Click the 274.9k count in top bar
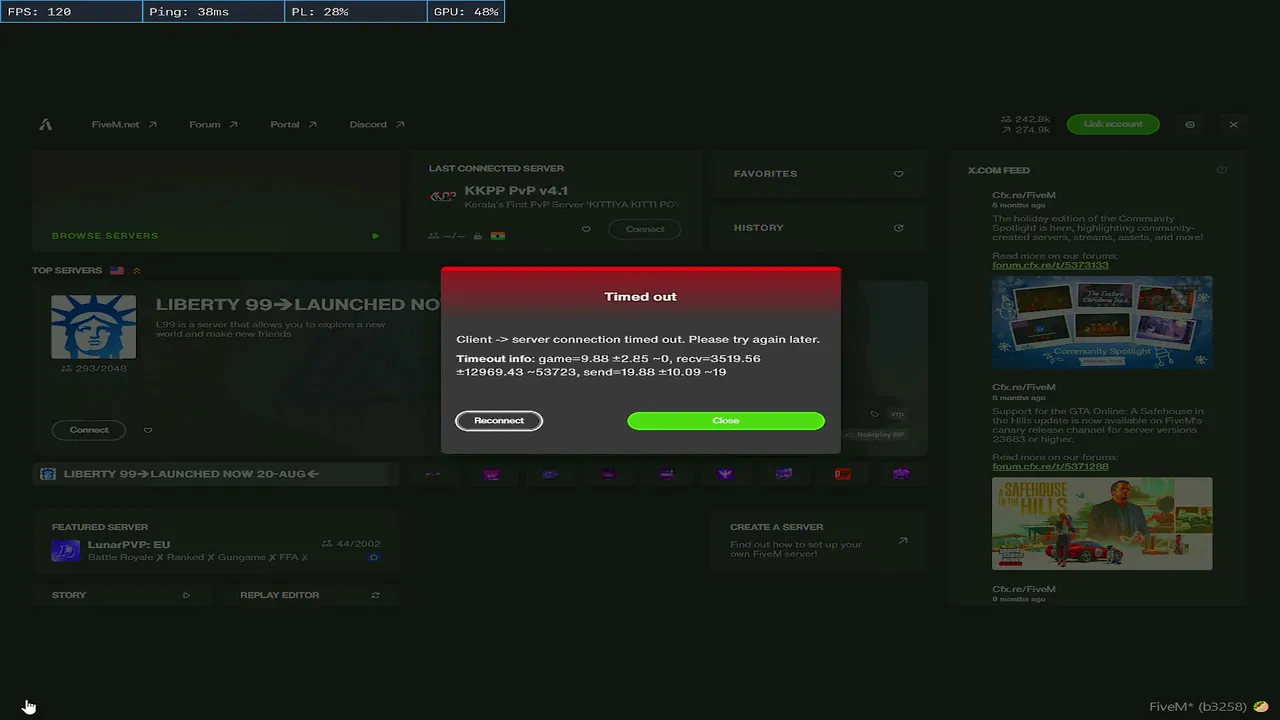The height and width of the screenshot is (720, 1280). point(1025,130)
